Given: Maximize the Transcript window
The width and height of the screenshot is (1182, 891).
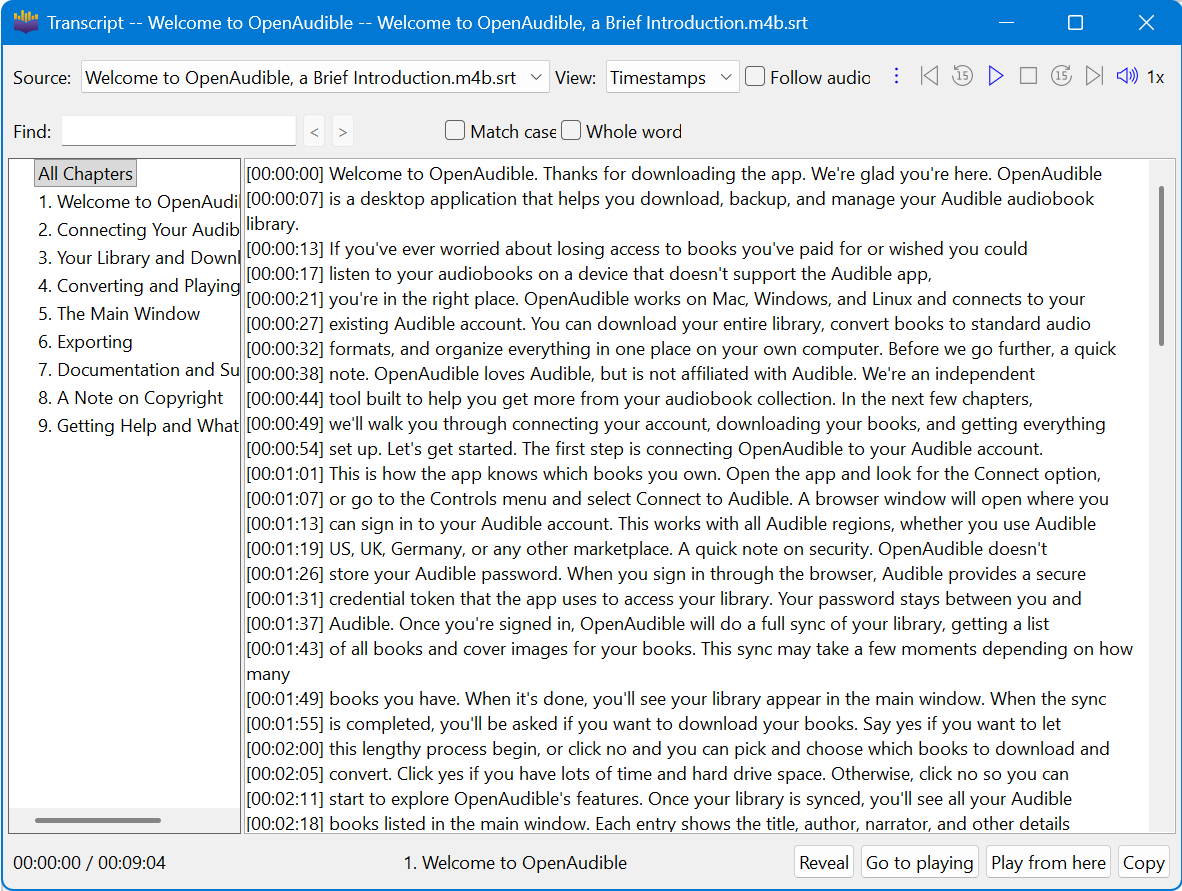Looking at the screenshot, I should (x=1076, y=23).
